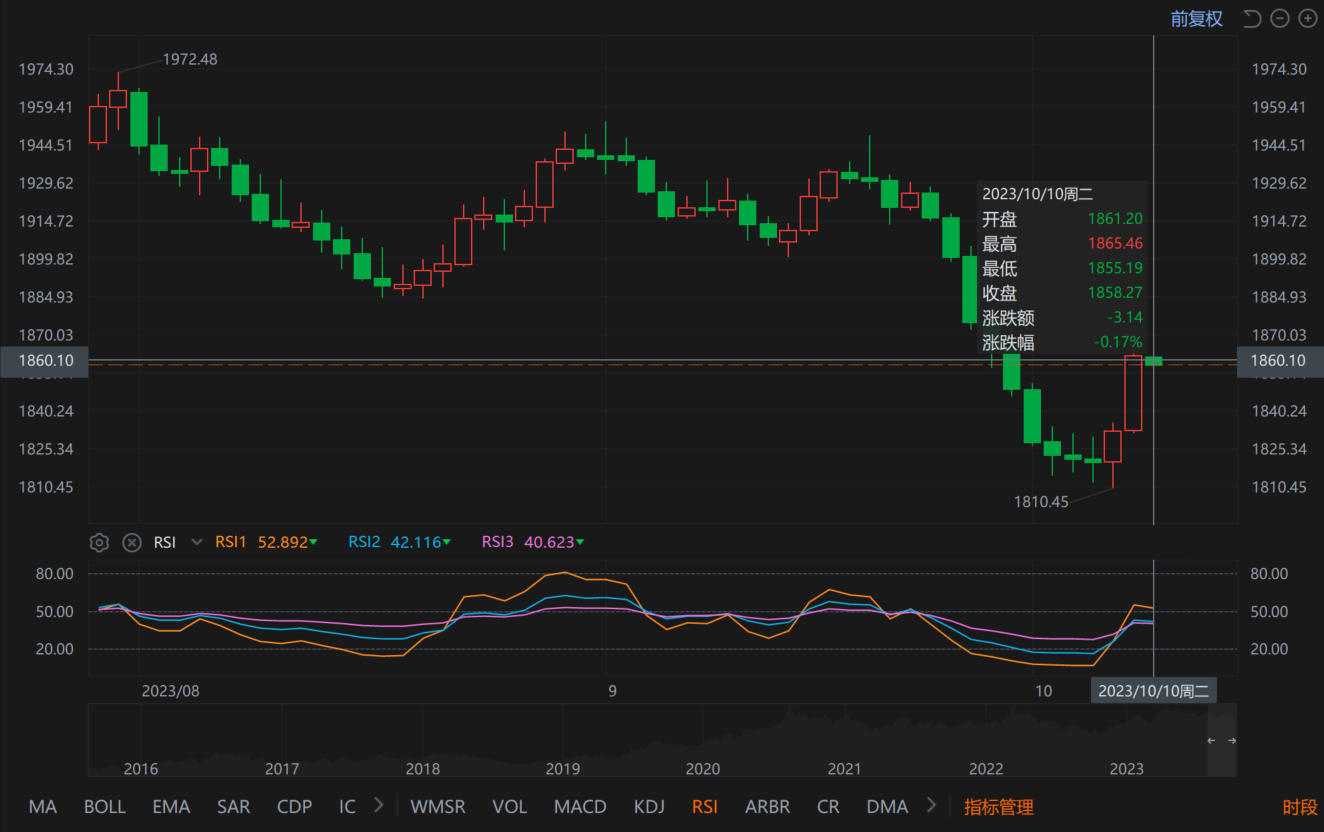Click the right 1860.10 price marker
The width and height of the screenshot is (1324, 832).
click(x=1280, y=361)
